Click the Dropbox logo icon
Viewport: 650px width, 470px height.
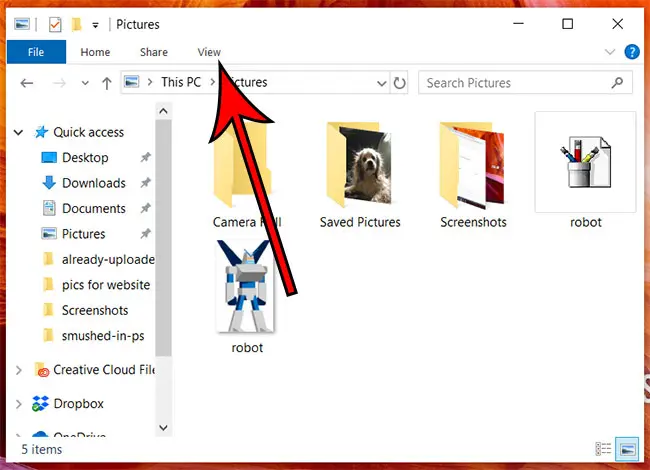point(40,404)
